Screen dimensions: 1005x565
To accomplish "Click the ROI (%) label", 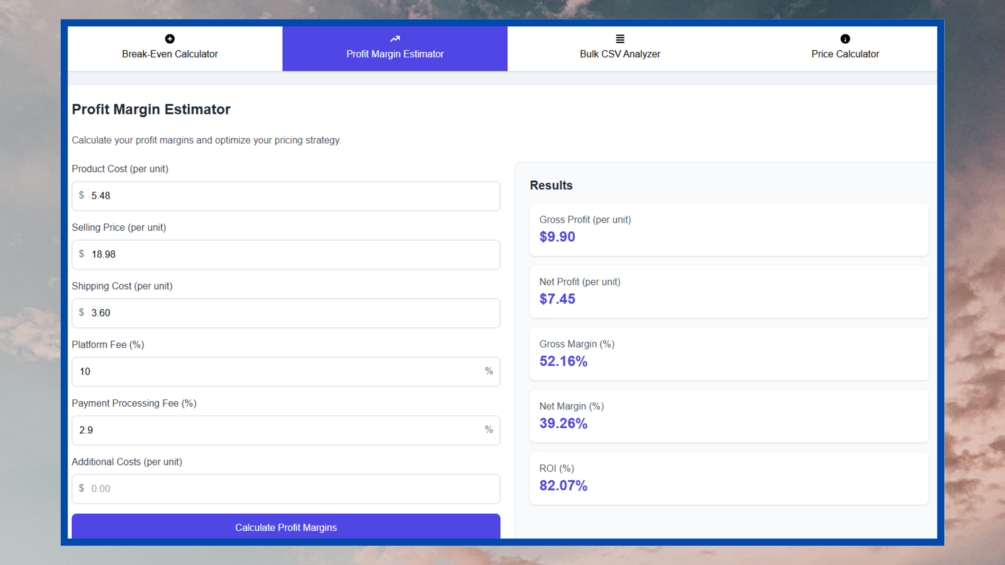I will tap(556, 468).
